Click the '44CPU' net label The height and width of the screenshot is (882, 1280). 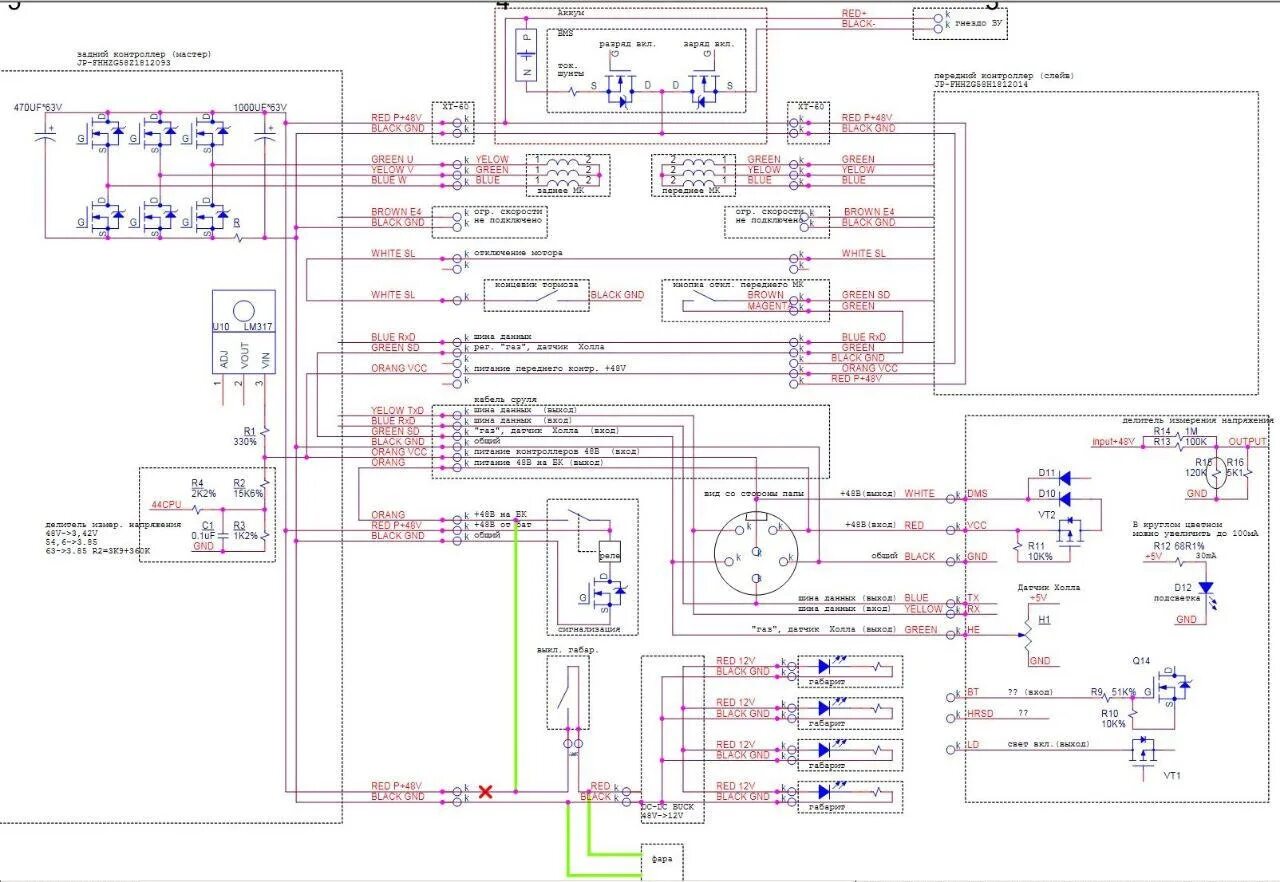tap(165, 505)
